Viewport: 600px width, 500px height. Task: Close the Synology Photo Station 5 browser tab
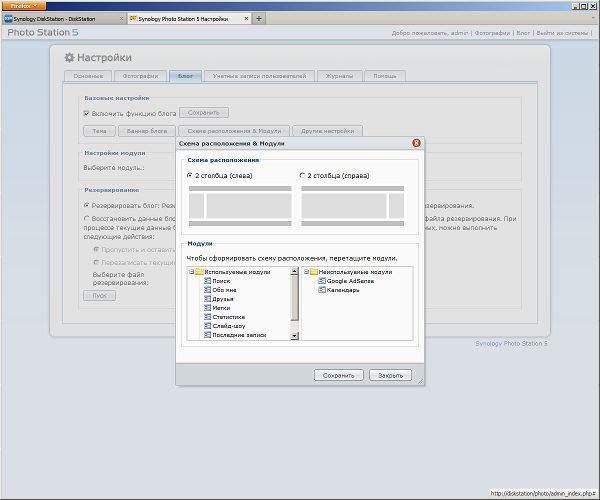click(246, 18)
